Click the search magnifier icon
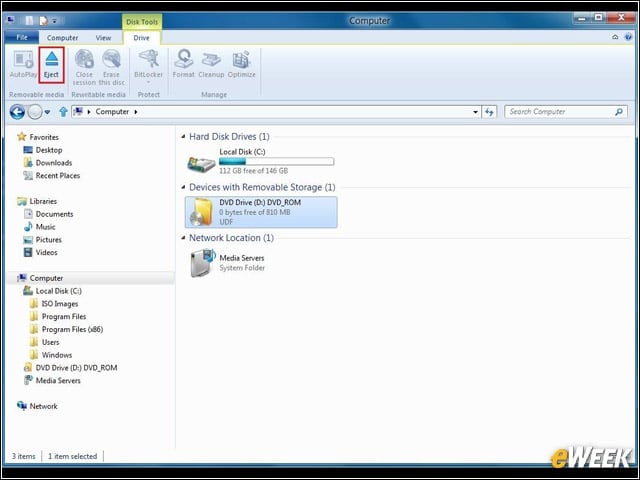 click(x=619, y=111)
